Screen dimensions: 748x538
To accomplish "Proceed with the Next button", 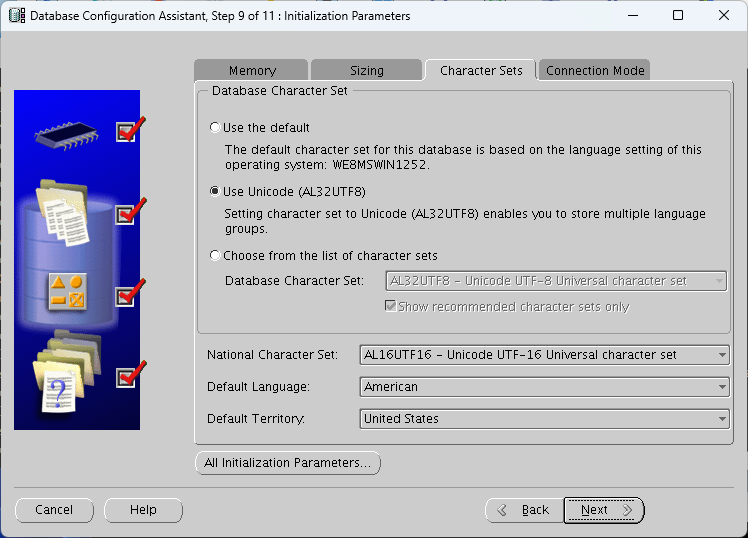I will (x=604, y=510).
